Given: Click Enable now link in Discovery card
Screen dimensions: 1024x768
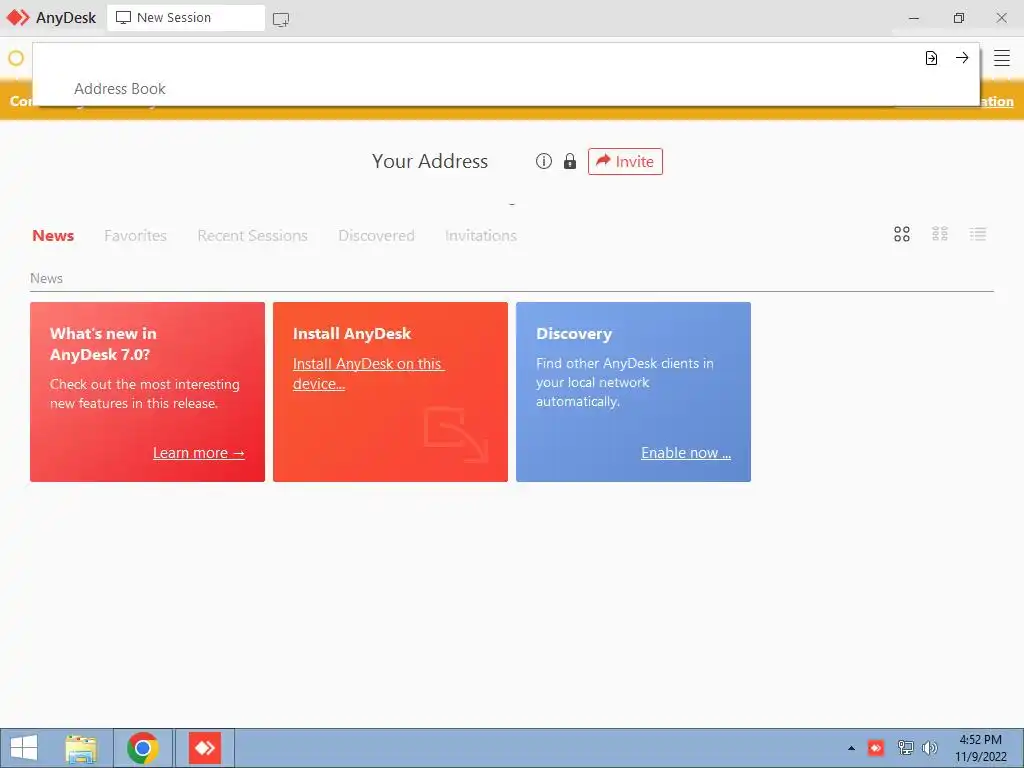Looking at the screenshot, I should coord(686,453).
